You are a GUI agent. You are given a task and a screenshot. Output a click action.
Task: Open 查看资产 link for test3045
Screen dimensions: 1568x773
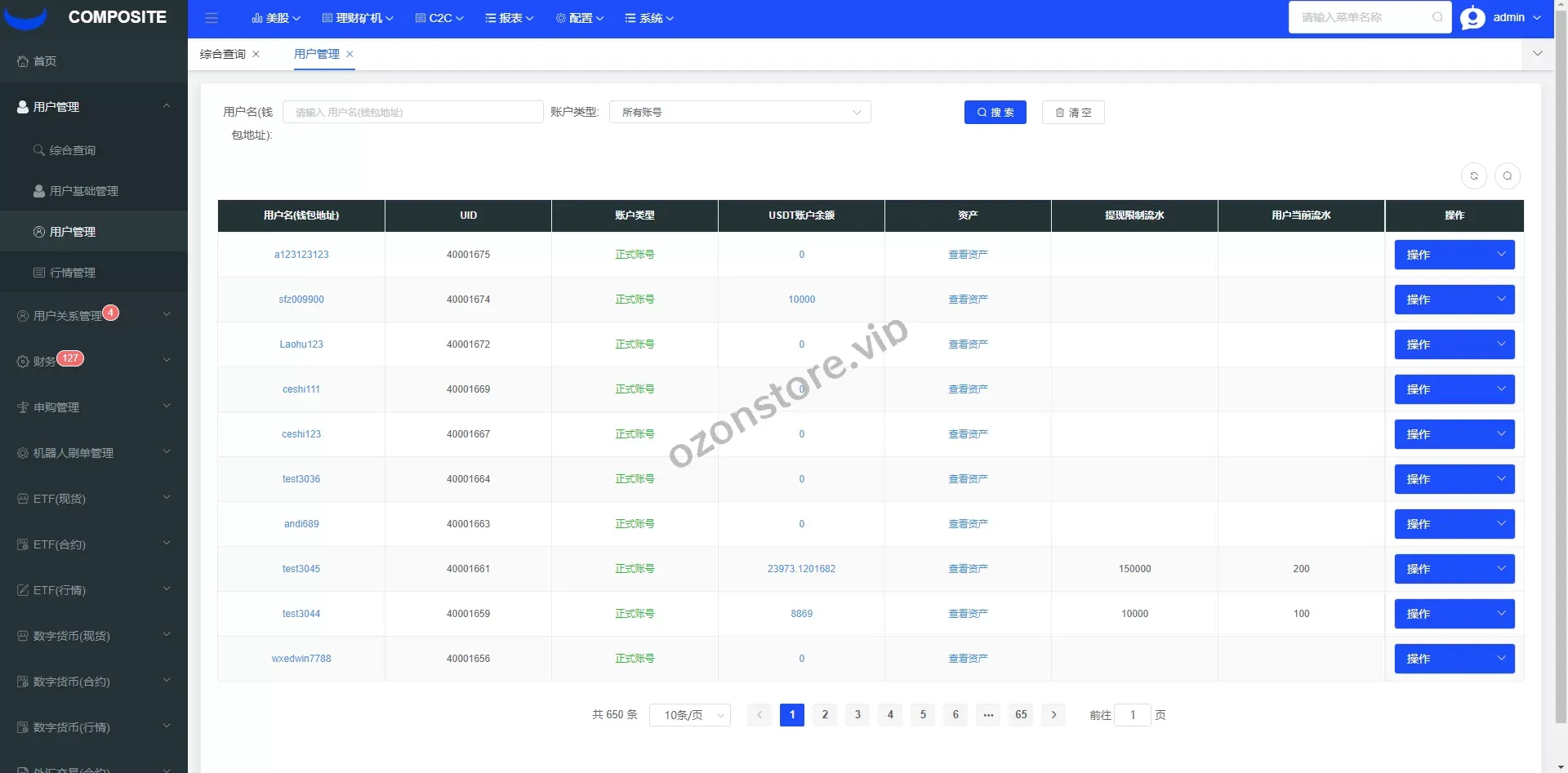tap(968, 569)
